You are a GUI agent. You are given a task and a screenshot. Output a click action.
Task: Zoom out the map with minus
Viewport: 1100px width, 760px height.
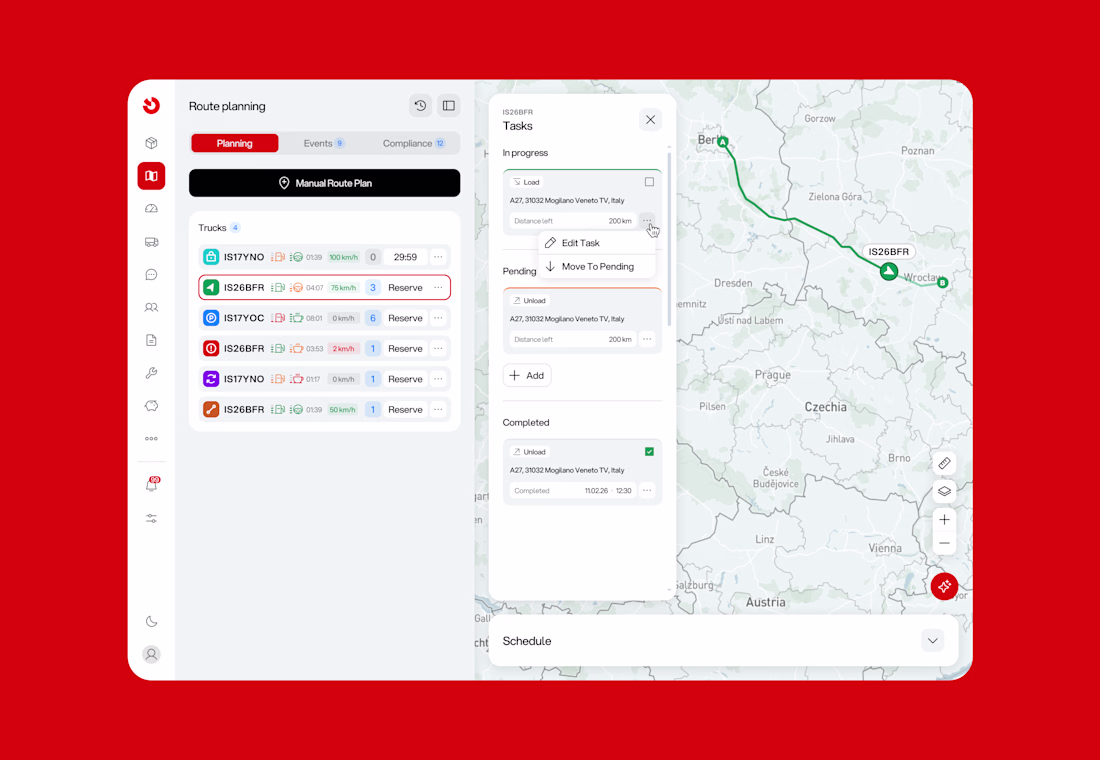pyautogui.click(x=944, y=543)
